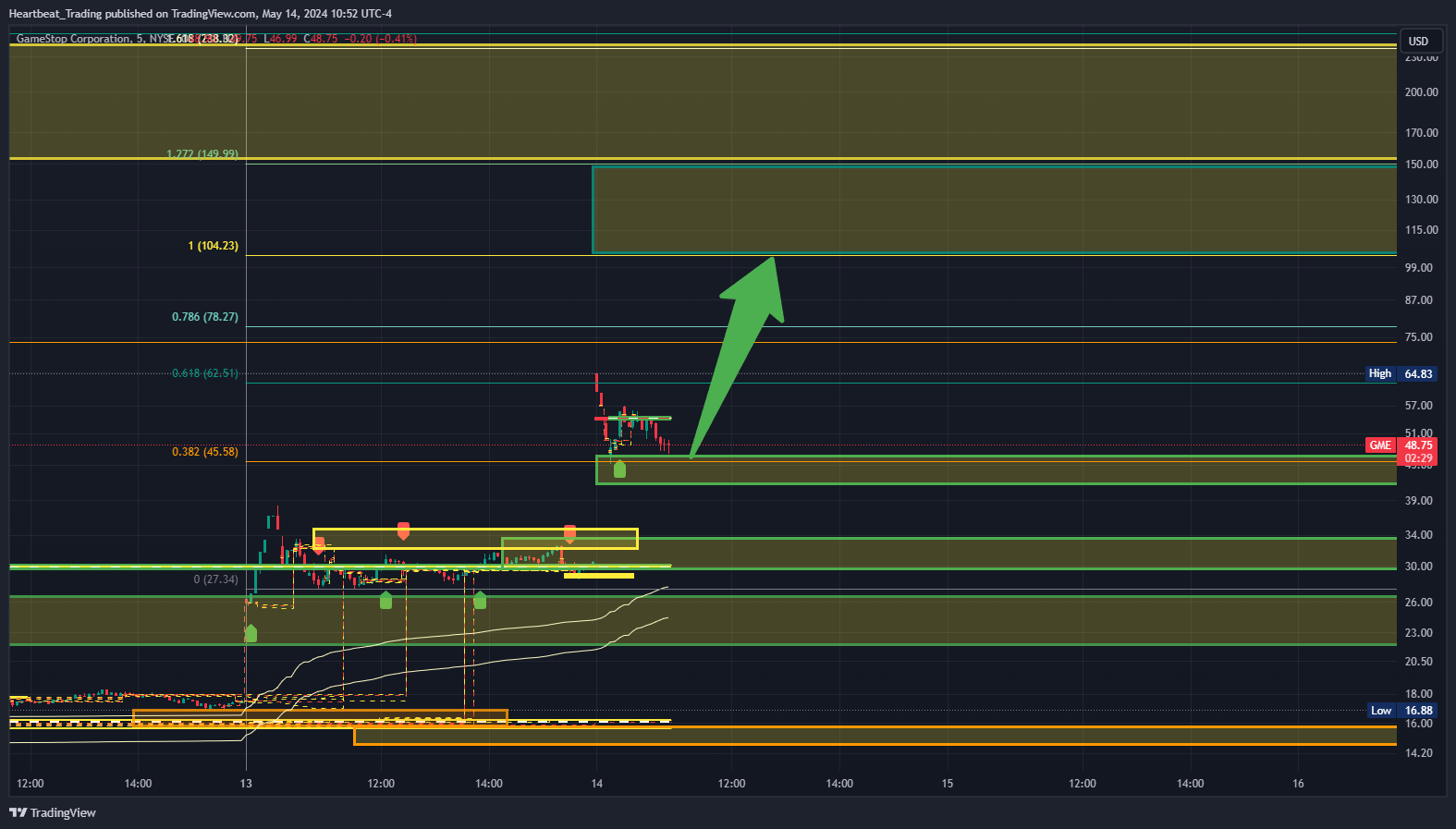The image size is (1456, 829).
Task: Click the 30.00 price axis label
Action: point(1419,567)
